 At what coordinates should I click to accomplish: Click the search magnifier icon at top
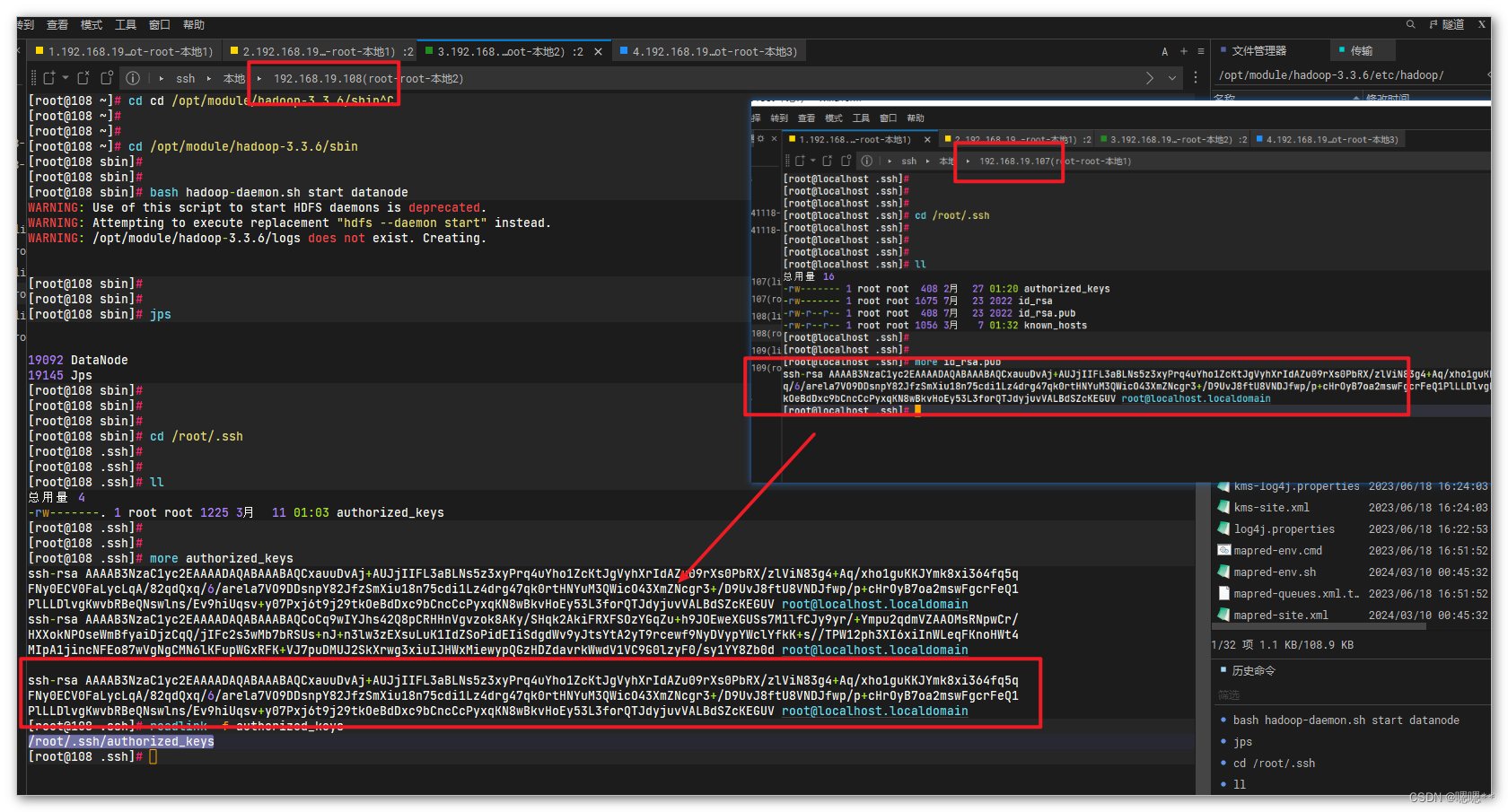1411,25
